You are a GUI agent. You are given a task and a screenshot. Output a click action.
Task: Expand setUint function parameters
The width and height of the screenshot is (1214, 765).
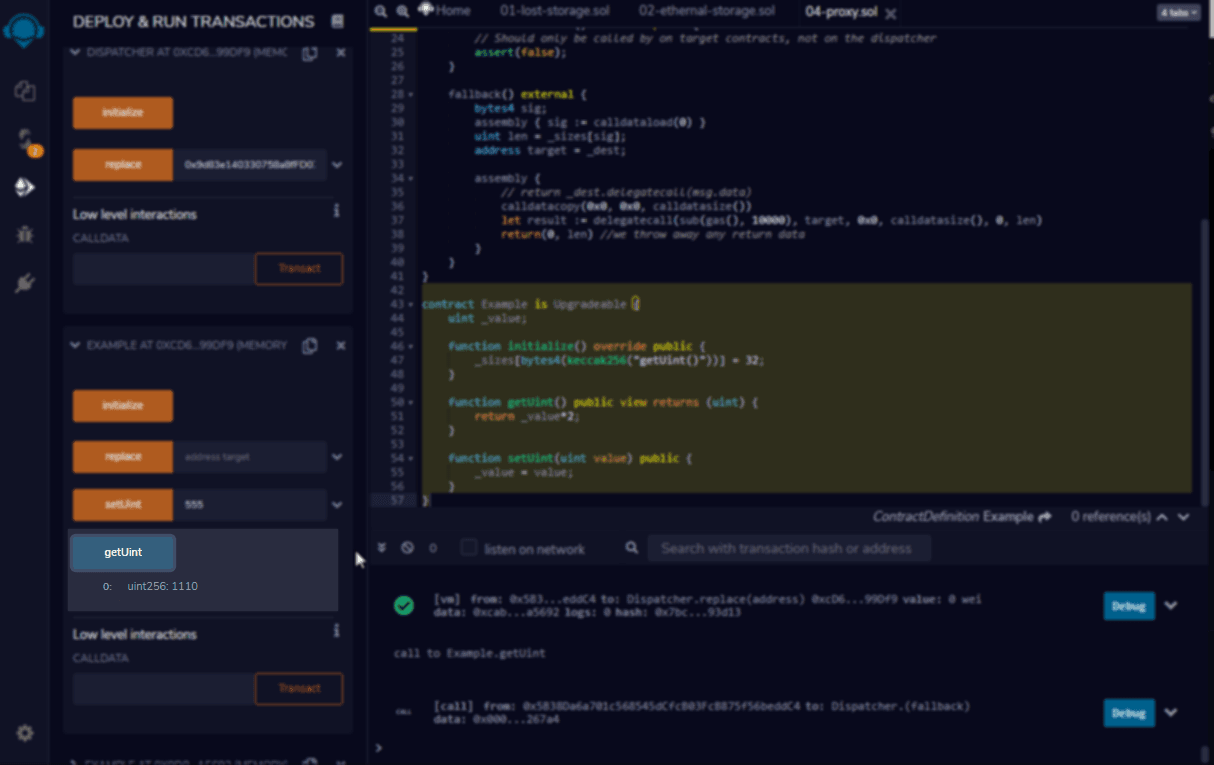point(338,505)
